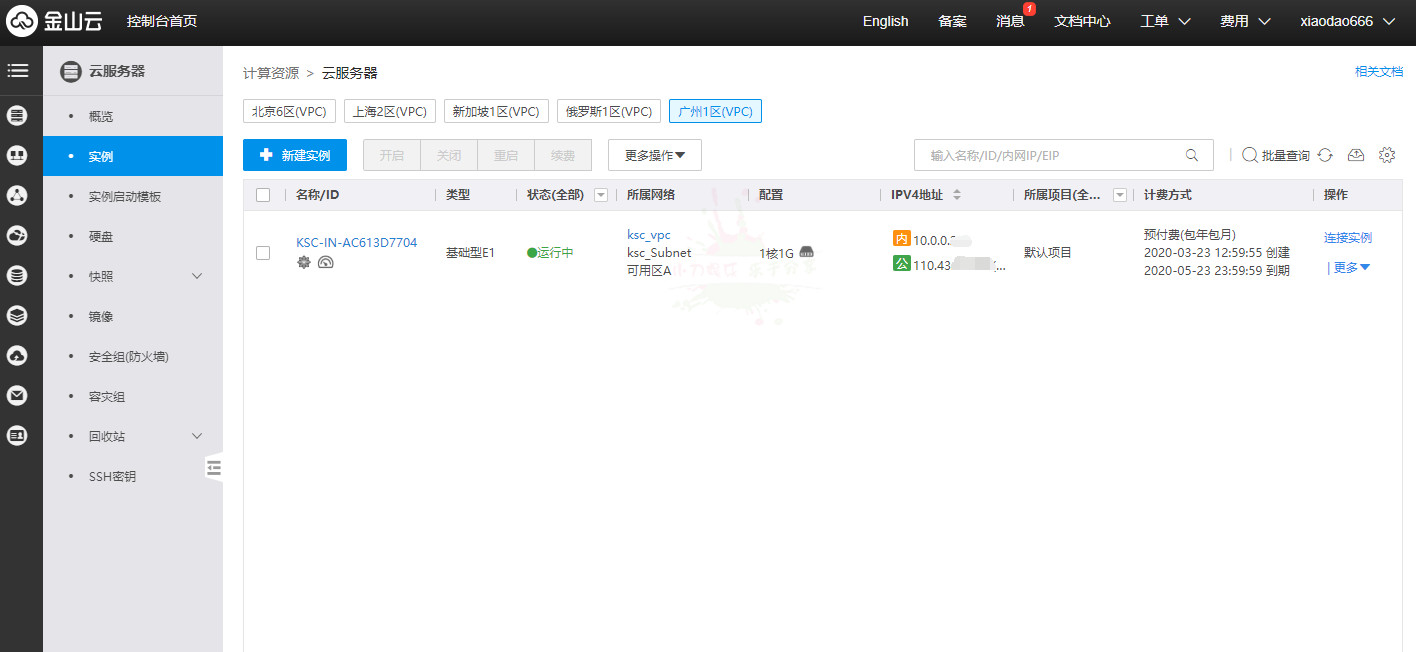The image size is (1416, 652).
Task: Expand the 更多 actions in instance row
Action: [1350, 267]
